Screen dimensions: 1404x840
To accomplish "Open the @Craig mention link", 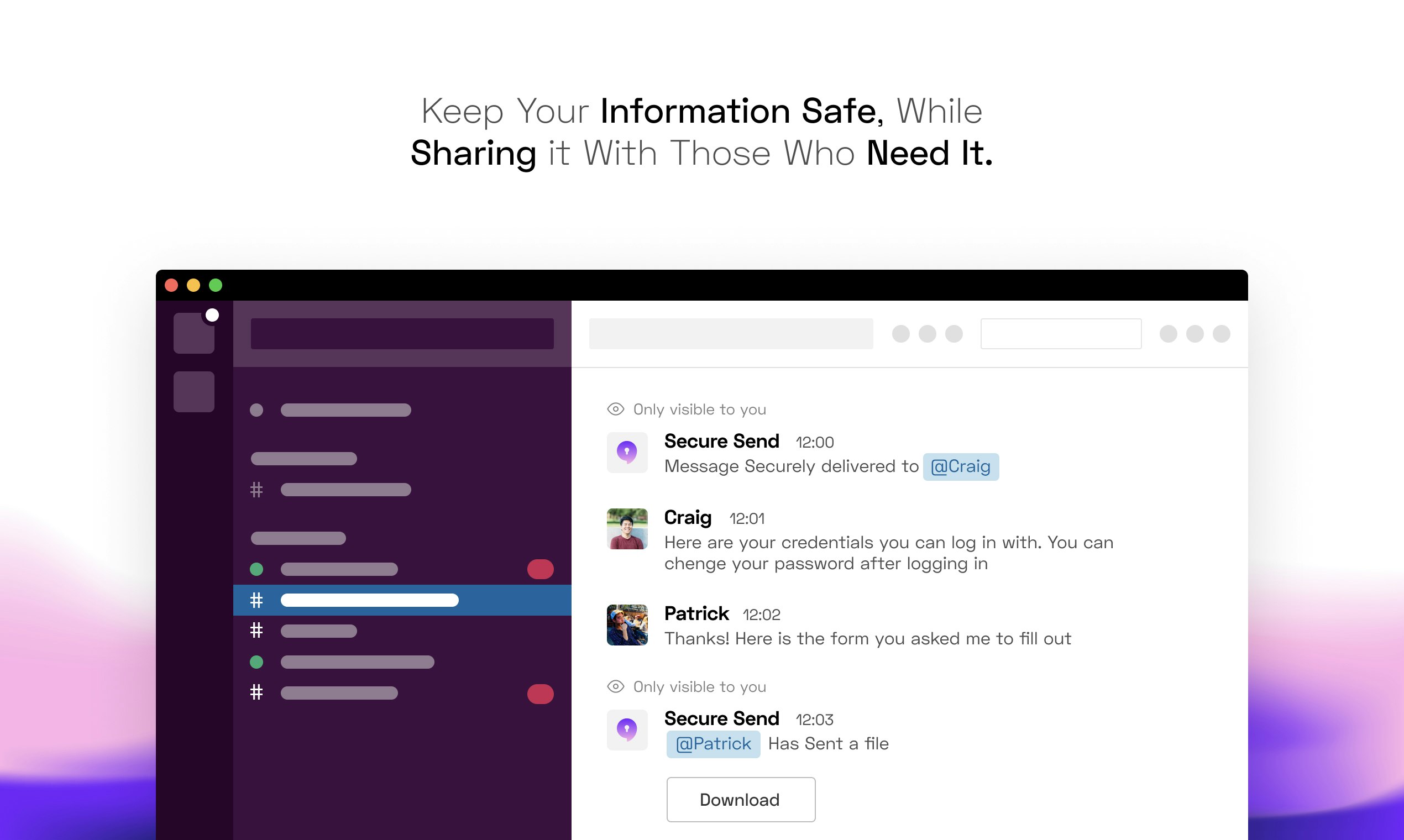I will (x=961, y=466).
